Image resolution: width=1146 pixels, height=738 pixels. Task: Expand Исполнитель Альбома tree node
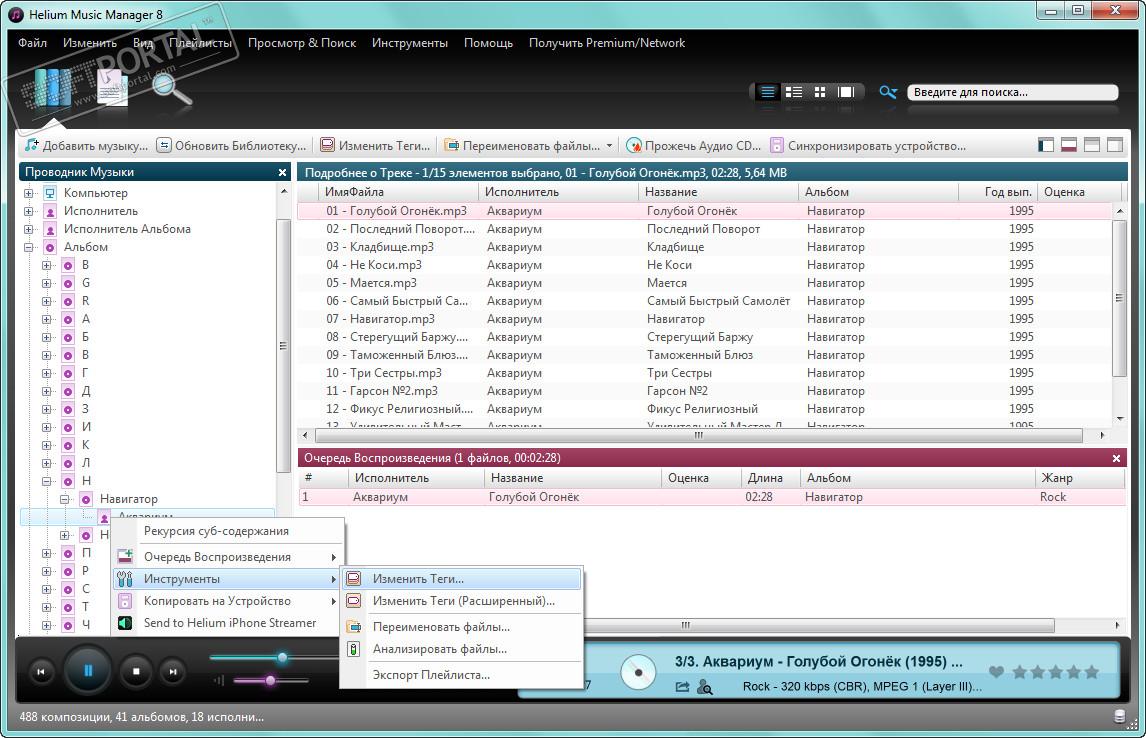(29, 229)
